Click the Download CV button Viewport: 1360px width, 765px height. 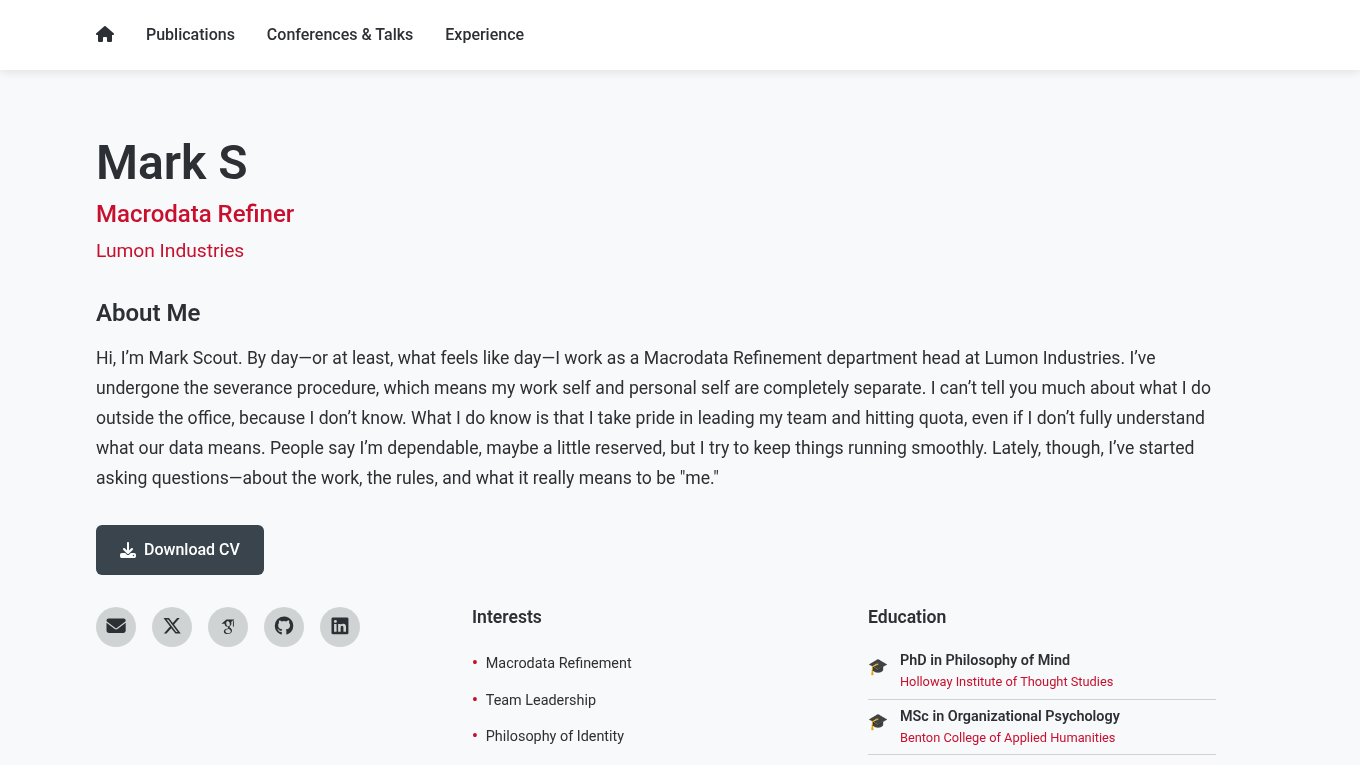[x=180, y=549]
